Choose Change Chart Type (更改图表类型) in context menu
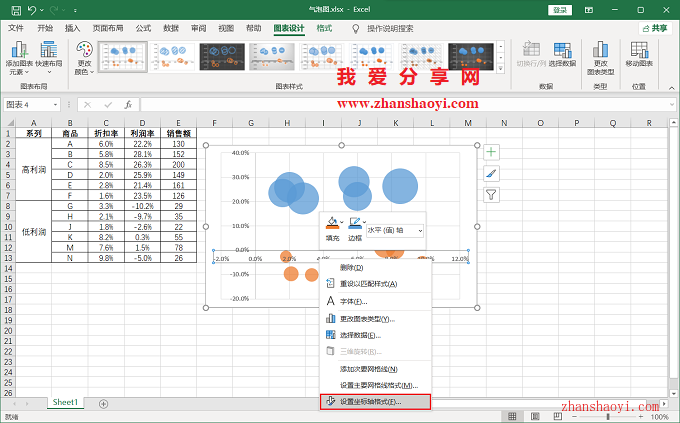This screenshot has width=680, height=423. point(375,319)
